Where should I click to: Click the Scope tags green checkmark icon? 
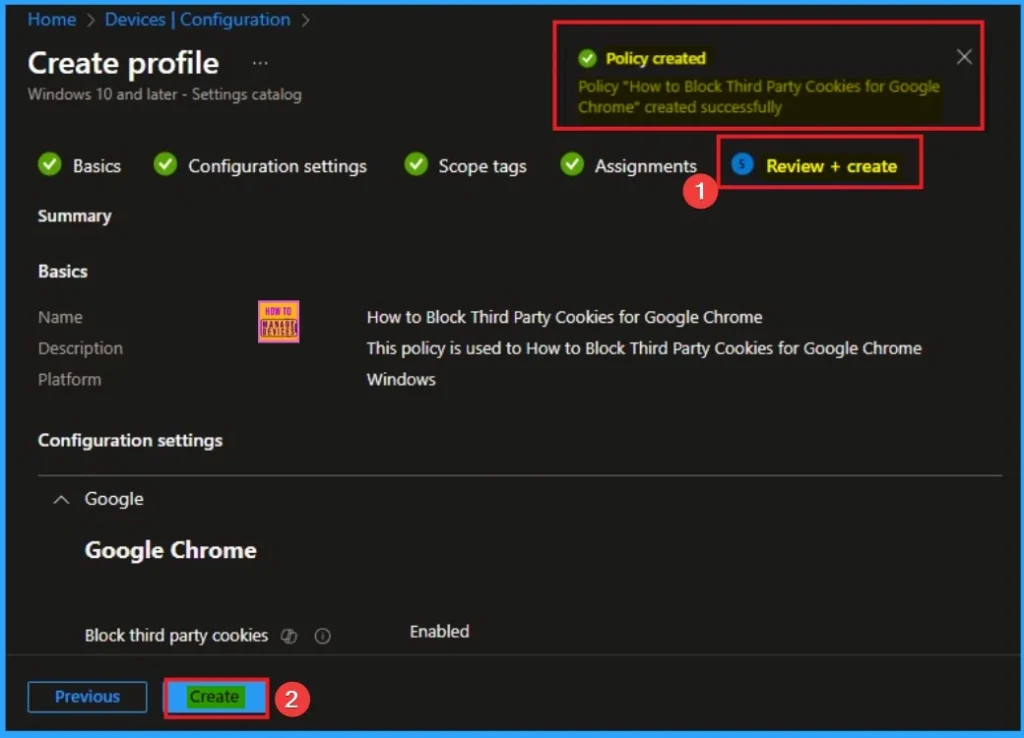(416, 164)
